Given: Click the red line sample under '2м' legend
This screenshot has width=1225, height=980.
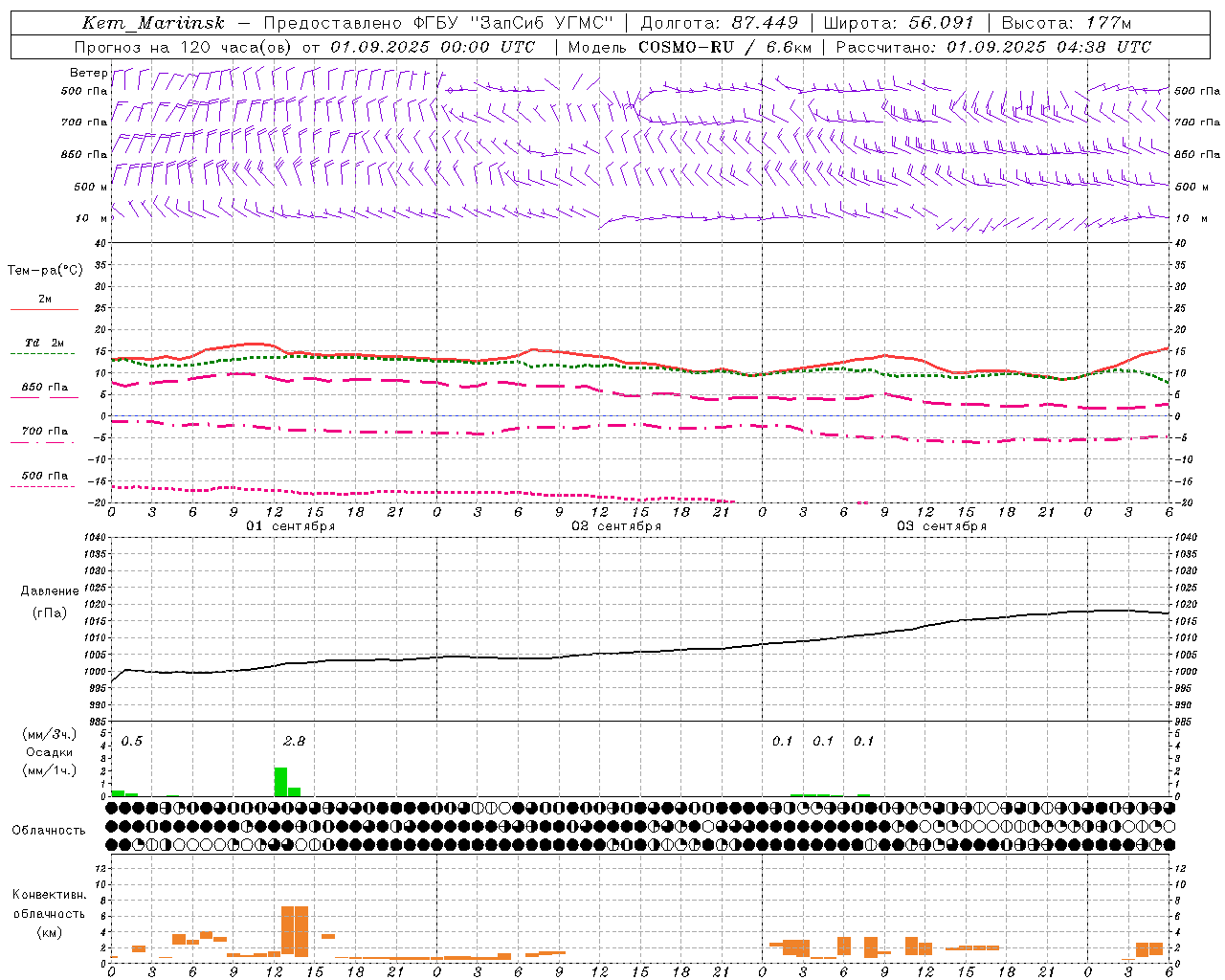Looking at the screenshot, I should point(44,309).
